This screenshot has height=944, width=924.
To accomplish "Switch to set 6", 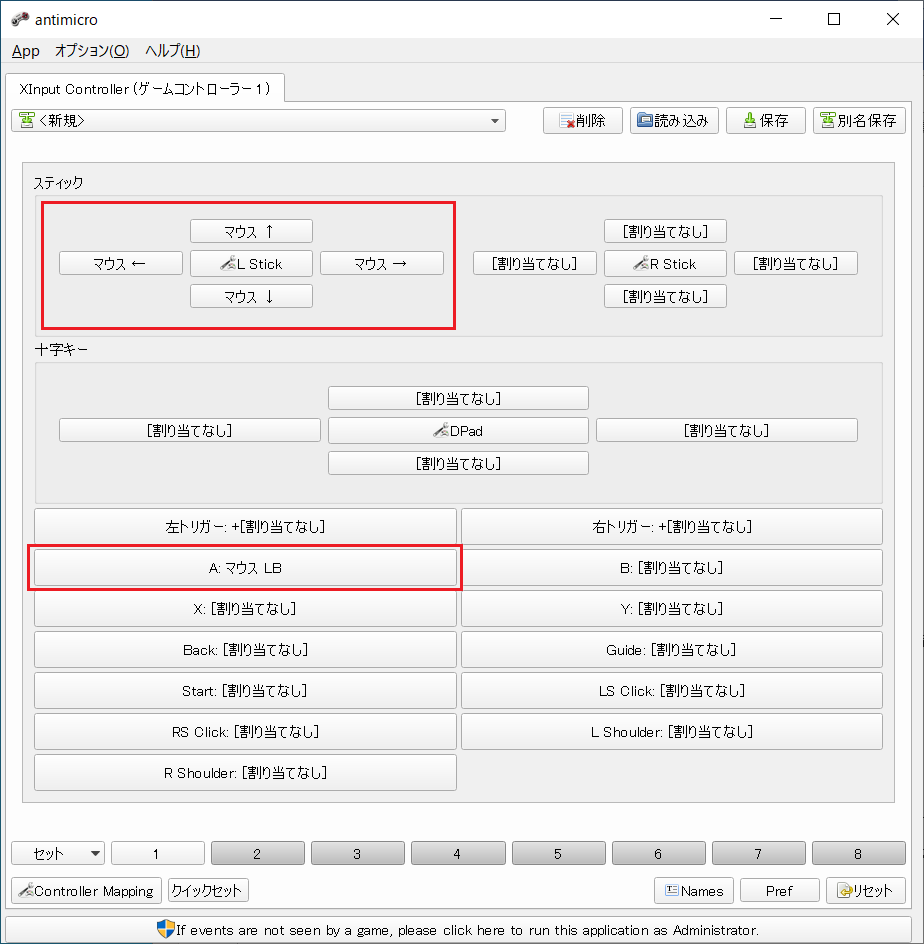I will point(659,853).
